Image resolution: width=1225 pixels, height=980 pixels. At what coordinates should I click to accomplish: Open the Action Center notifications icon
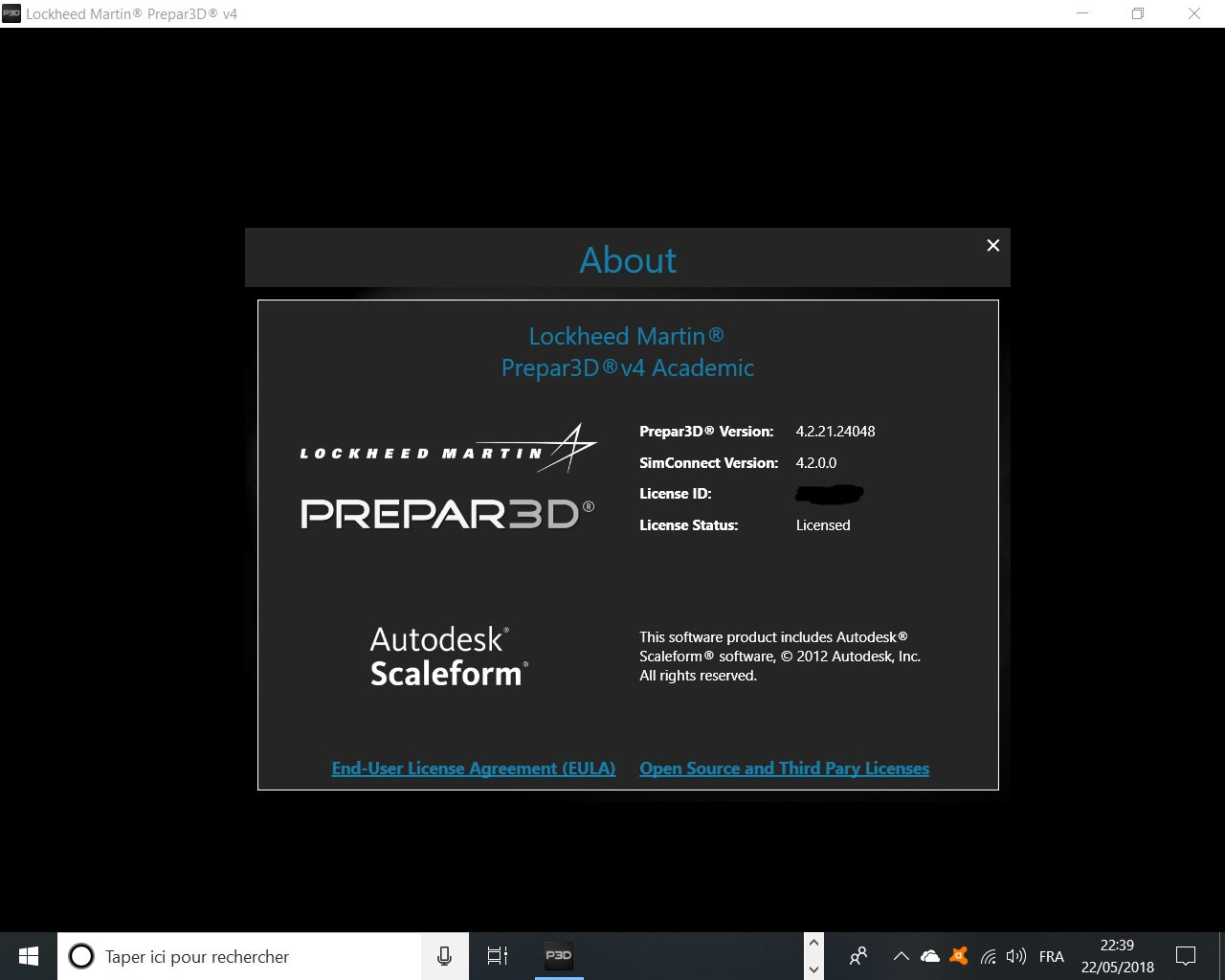[x=1186, y=956]
